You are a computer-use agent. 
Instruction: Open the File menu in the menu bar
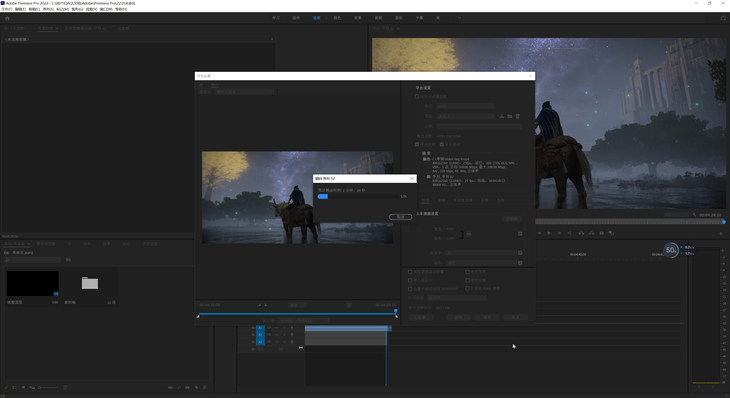point(7,9)
